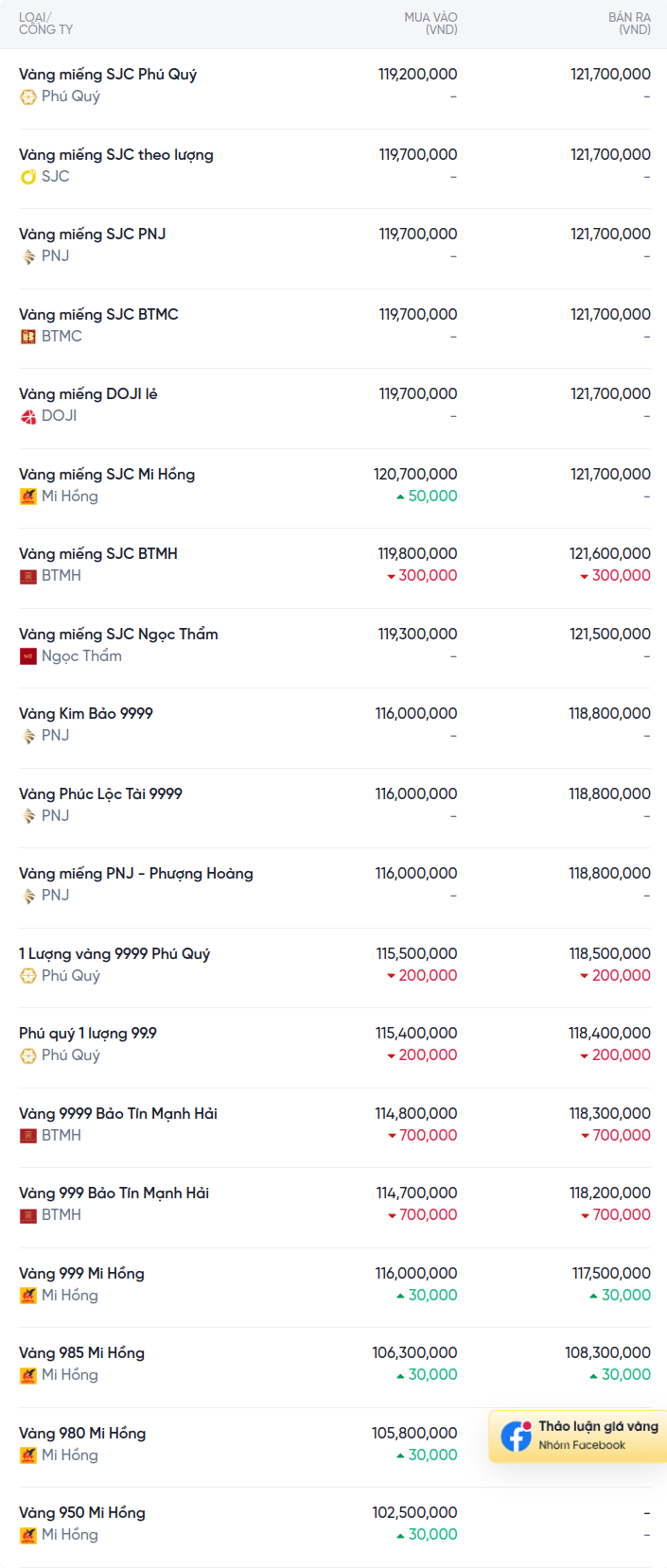Click the DOJI red logo icon
667x1568 pixels.
tap(28, 416)
